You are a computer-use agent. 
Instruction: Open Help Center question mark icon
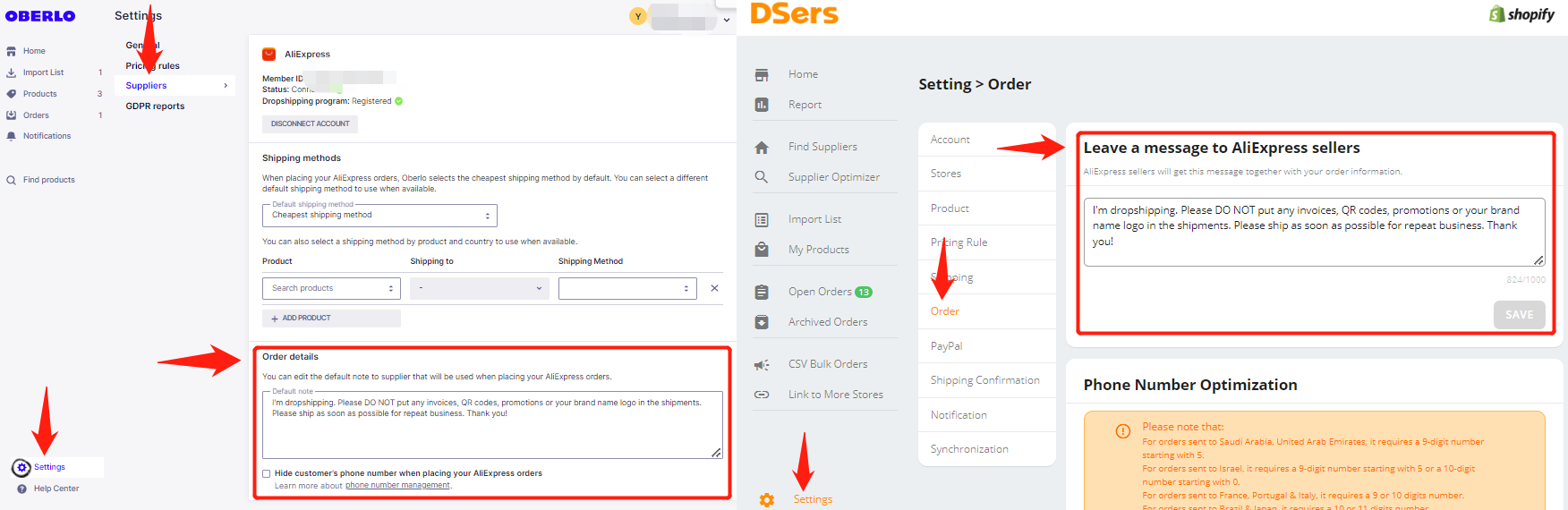(22, 489)
